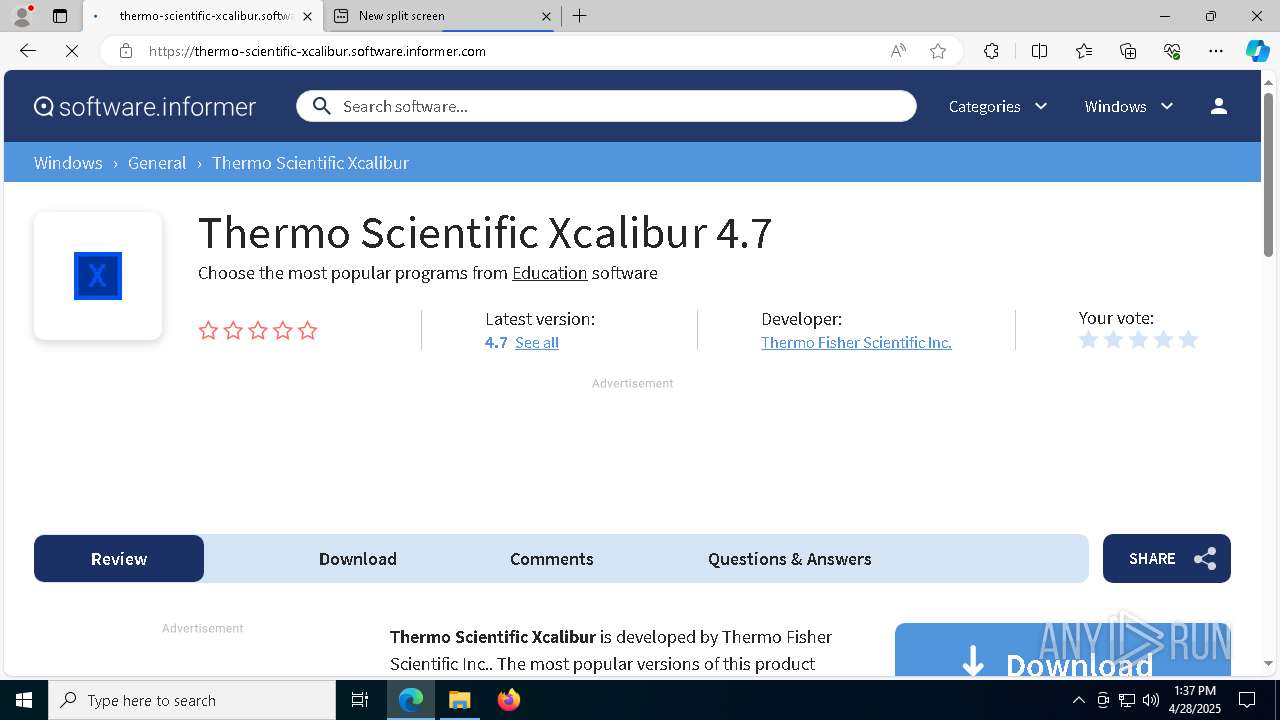Open Task View on taskbar
Viewport: 1280px width, 720px height.
coord(360,700)
